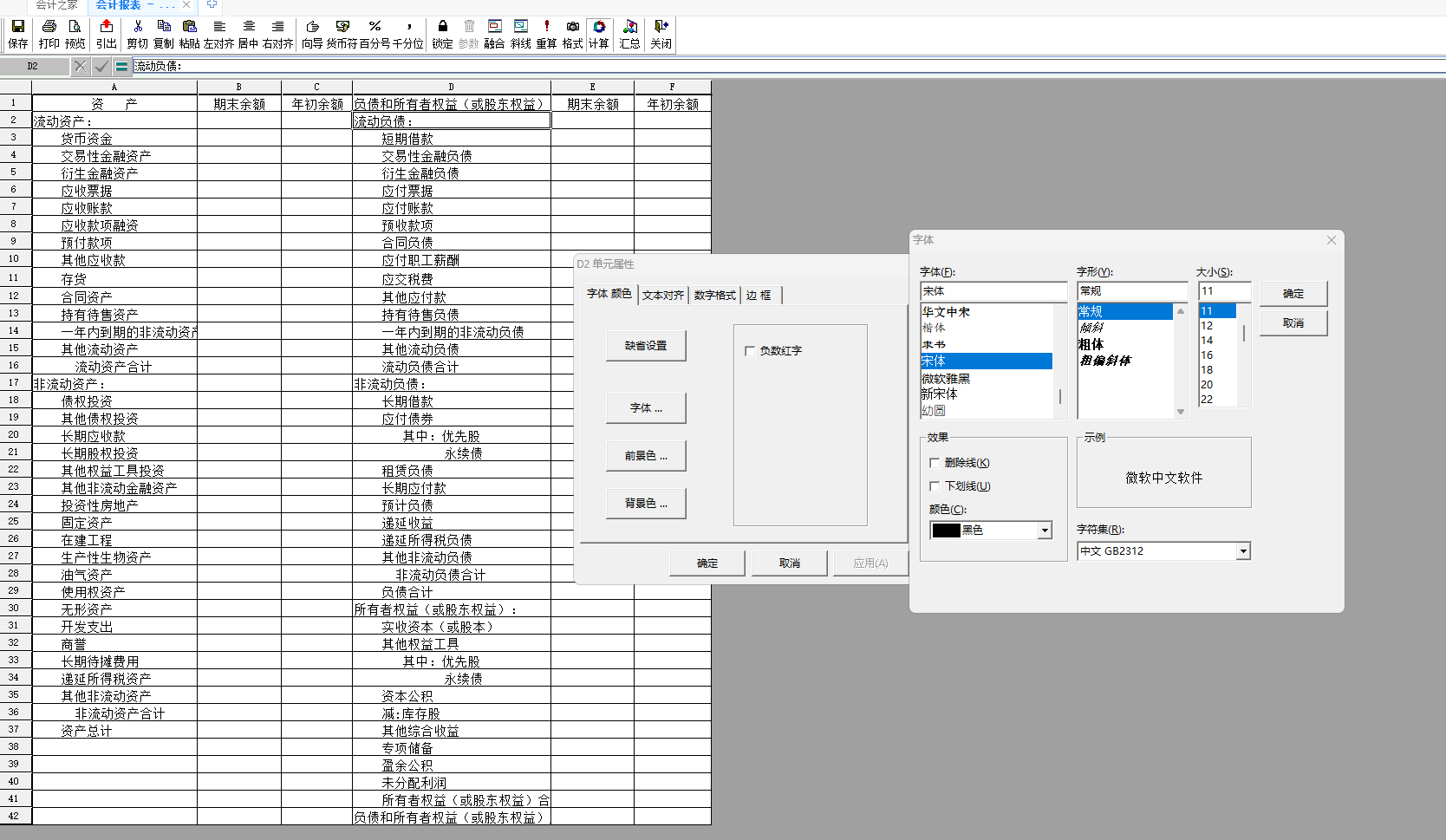Screen dimensions: 1446x840
Task: Switch to the 文本对齐 tab
Action: (662, 296)
